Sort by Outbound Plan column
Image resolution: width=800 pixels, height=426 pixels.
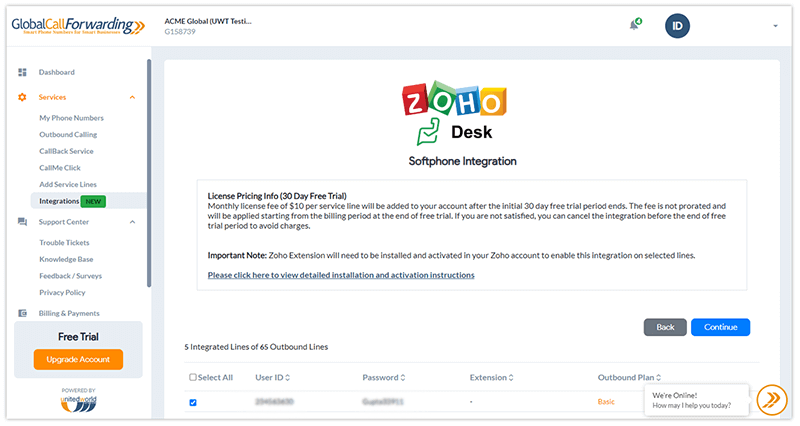(629, 378)
